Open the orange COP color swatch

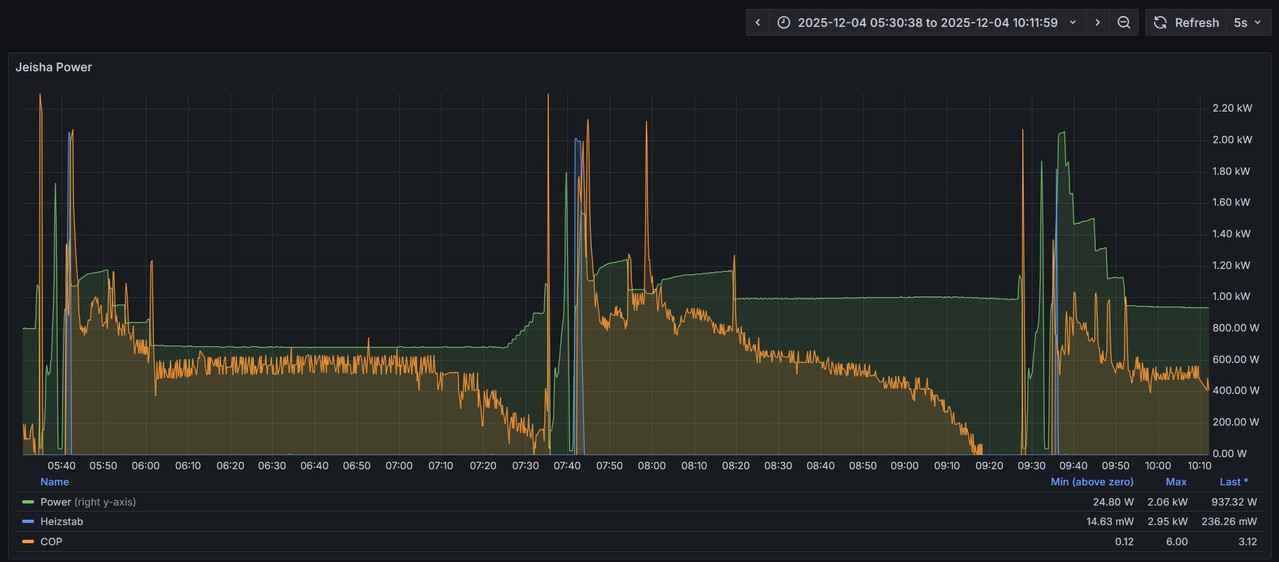(28, 542)
